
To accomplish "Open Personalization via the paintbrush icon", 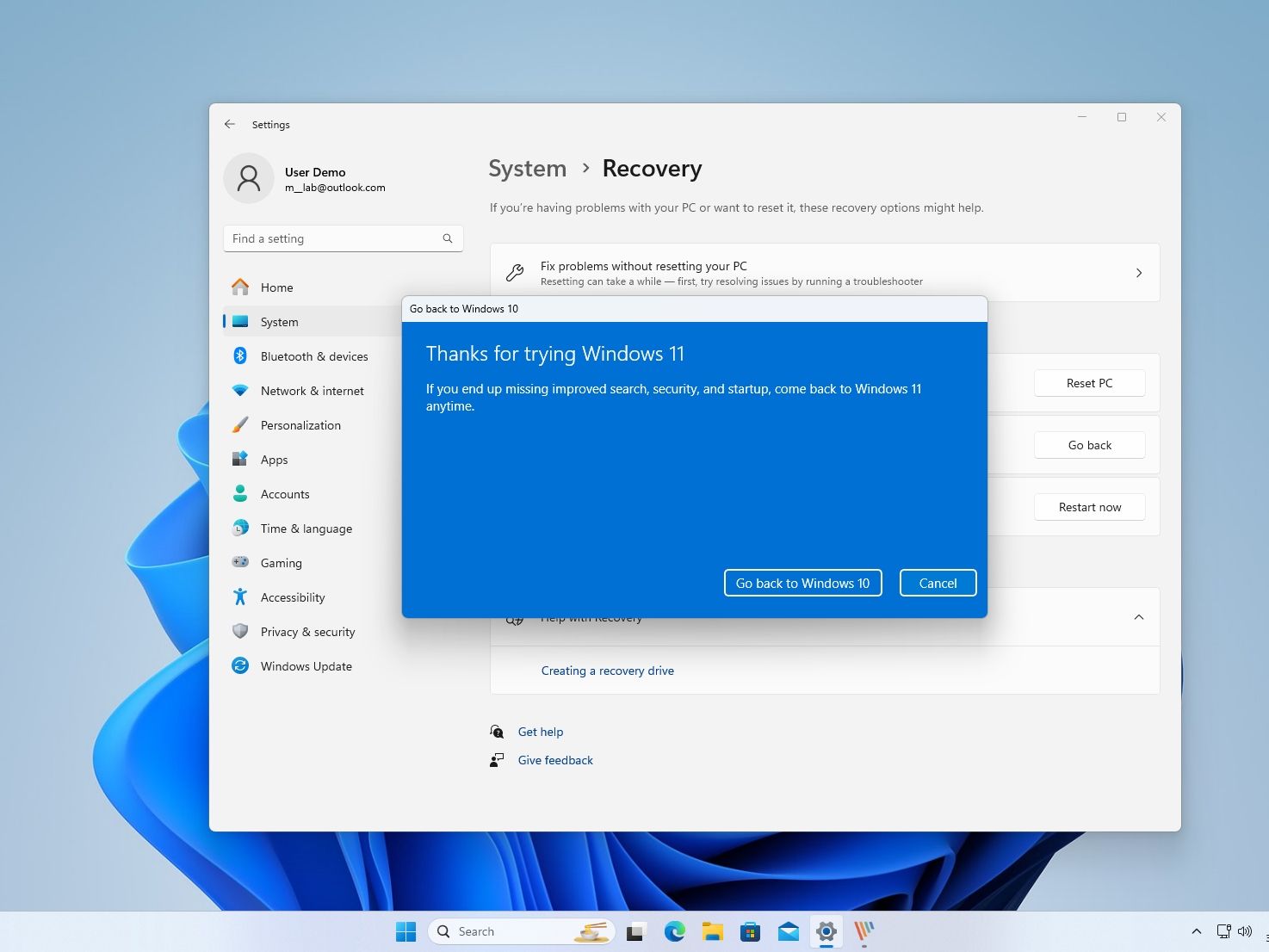I will point(240,425).
